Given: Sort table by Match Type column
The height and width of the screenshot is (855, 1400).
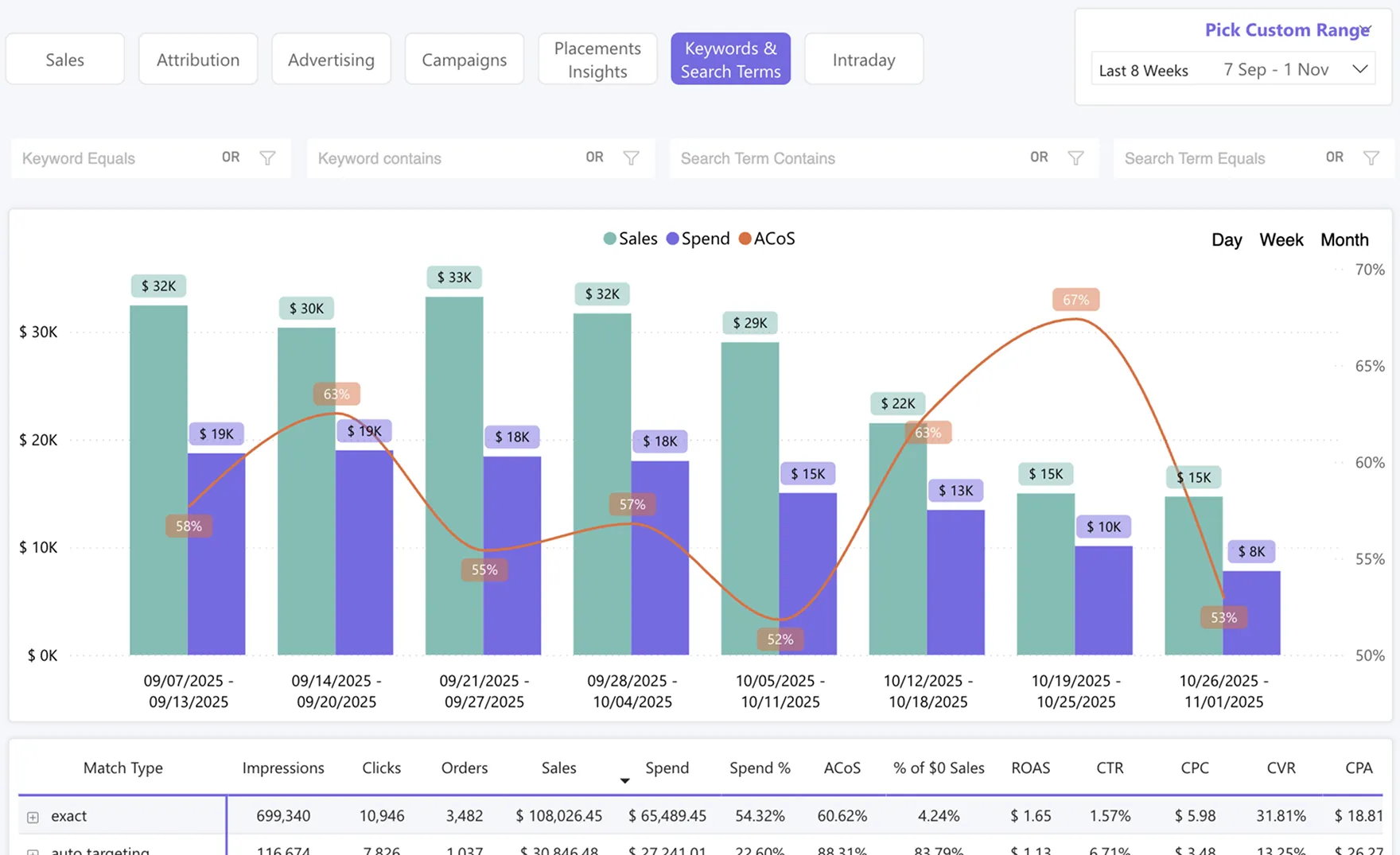Looking at the screenshot, I should click(123, 768).
